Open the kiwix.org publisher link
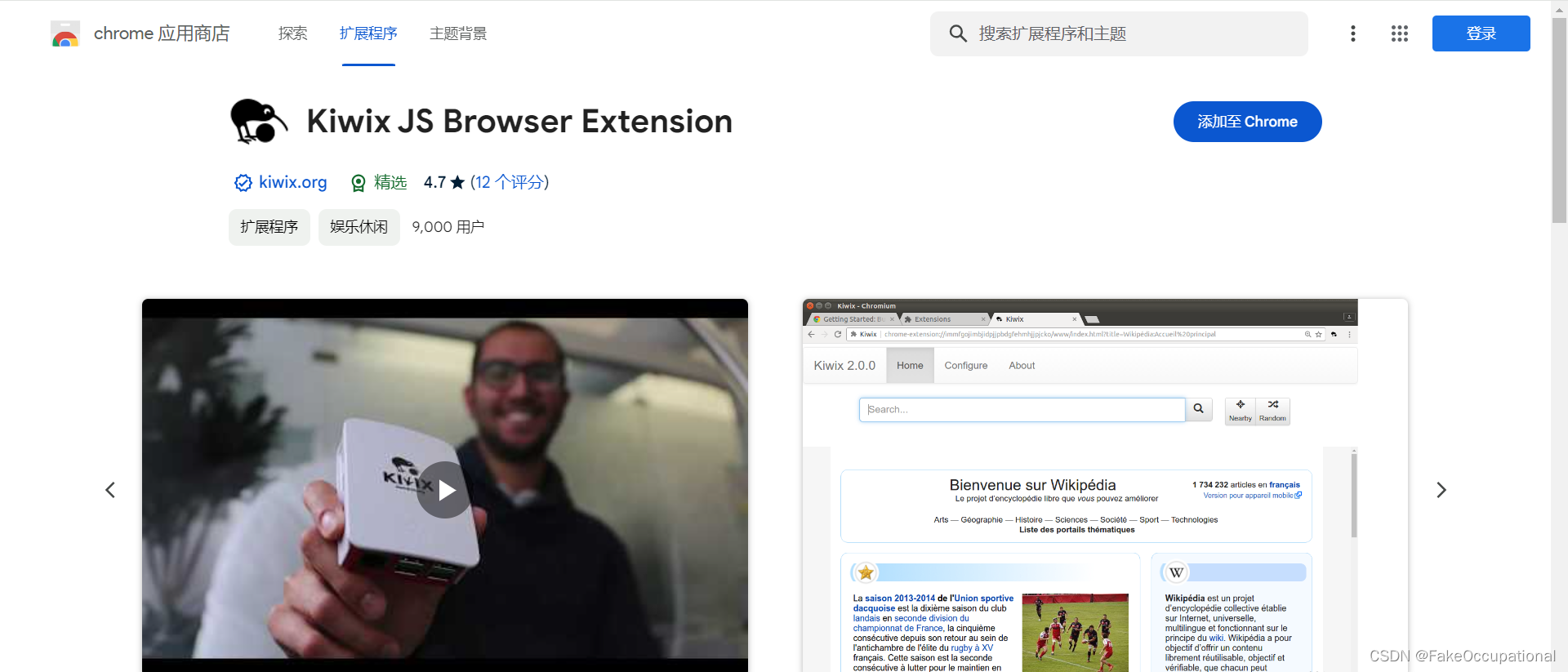Screen dimensions: 1568x672 click(x=292, y=182)
